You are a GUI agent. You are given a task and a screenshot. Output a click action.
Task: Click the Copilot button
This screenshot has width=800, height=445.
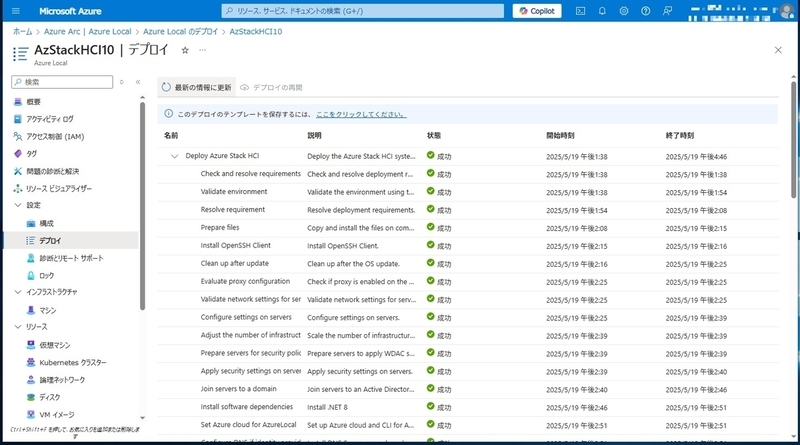tap(537, 11)
